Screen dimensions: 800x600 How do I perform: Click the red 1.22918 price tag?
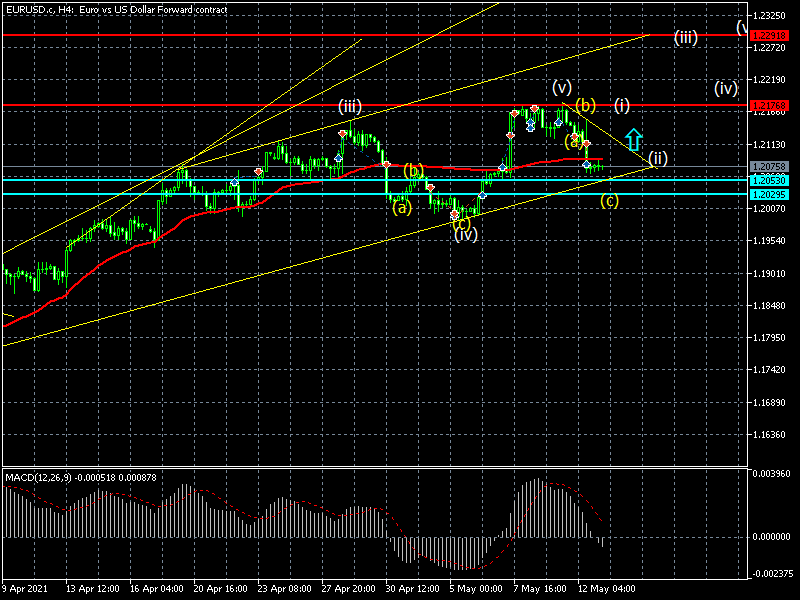768,34
